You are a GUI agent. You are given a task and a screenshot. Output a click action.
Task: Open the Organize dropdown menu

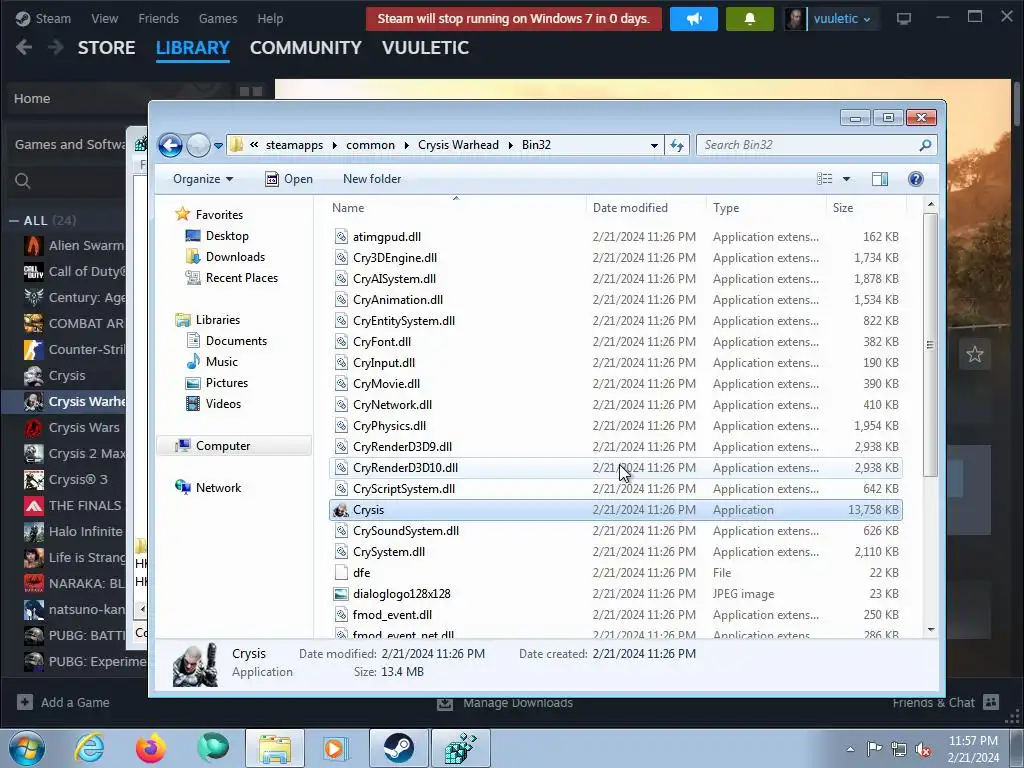(202, 179)
